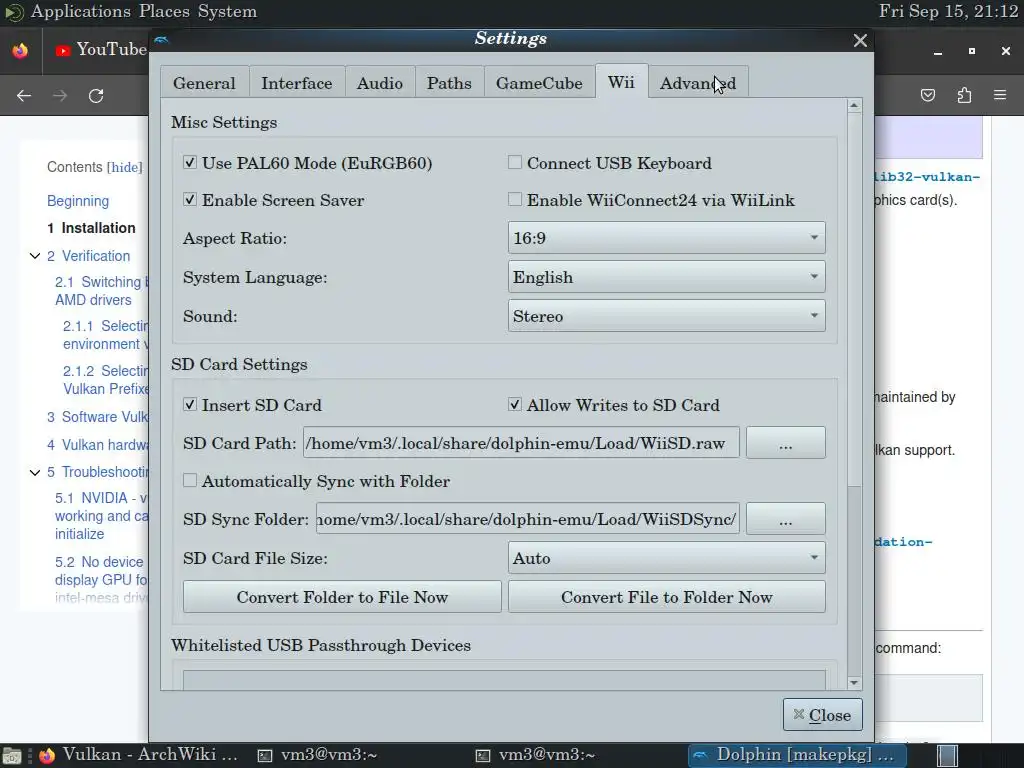Switch to the Audio tab
Screen dimensions: 1024x768
point(380,83)
